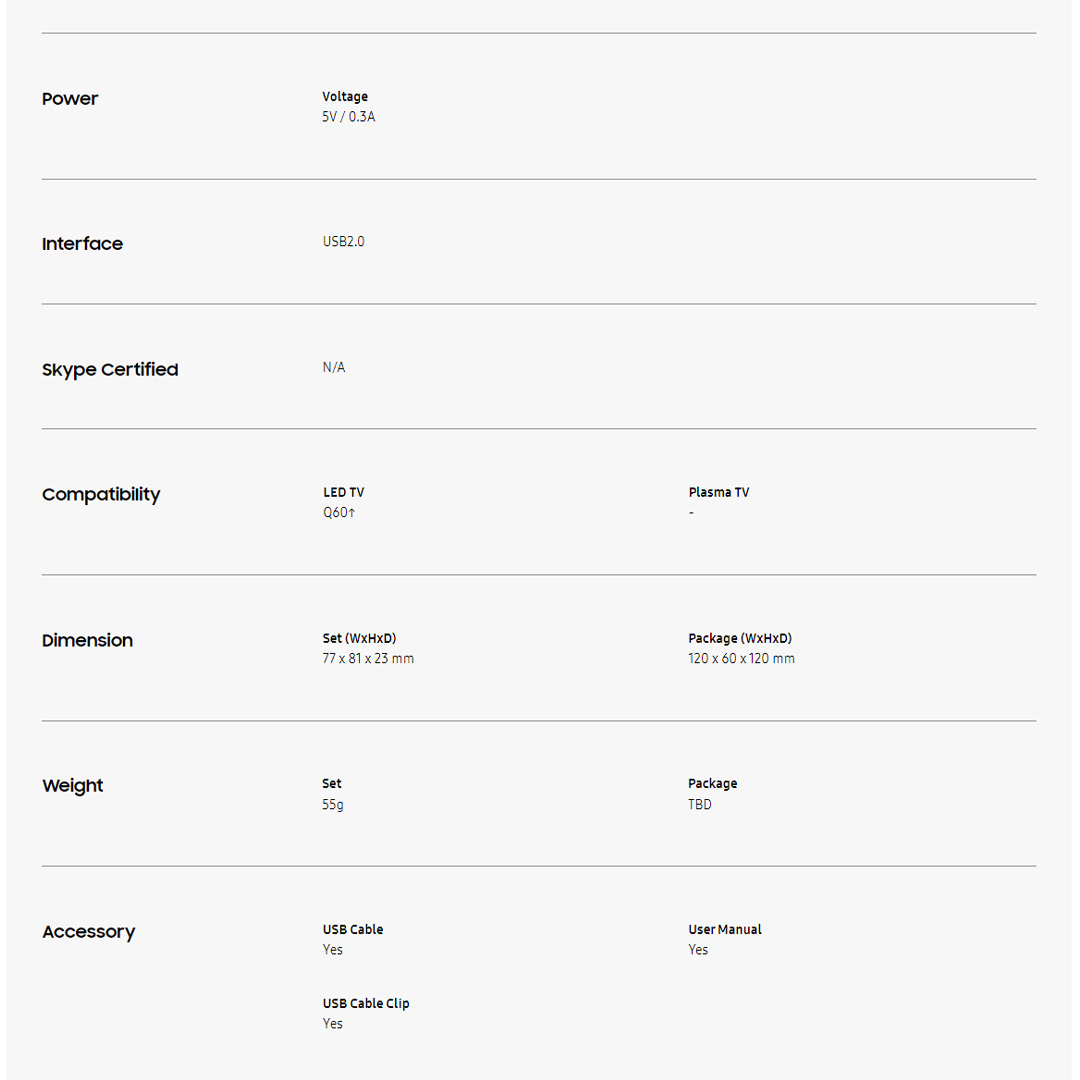Image resolution: width=1080 pixels, height=1080 pixels.
Task: Select the 120 x 60 x 120 mm value
Action: [741, 659]
